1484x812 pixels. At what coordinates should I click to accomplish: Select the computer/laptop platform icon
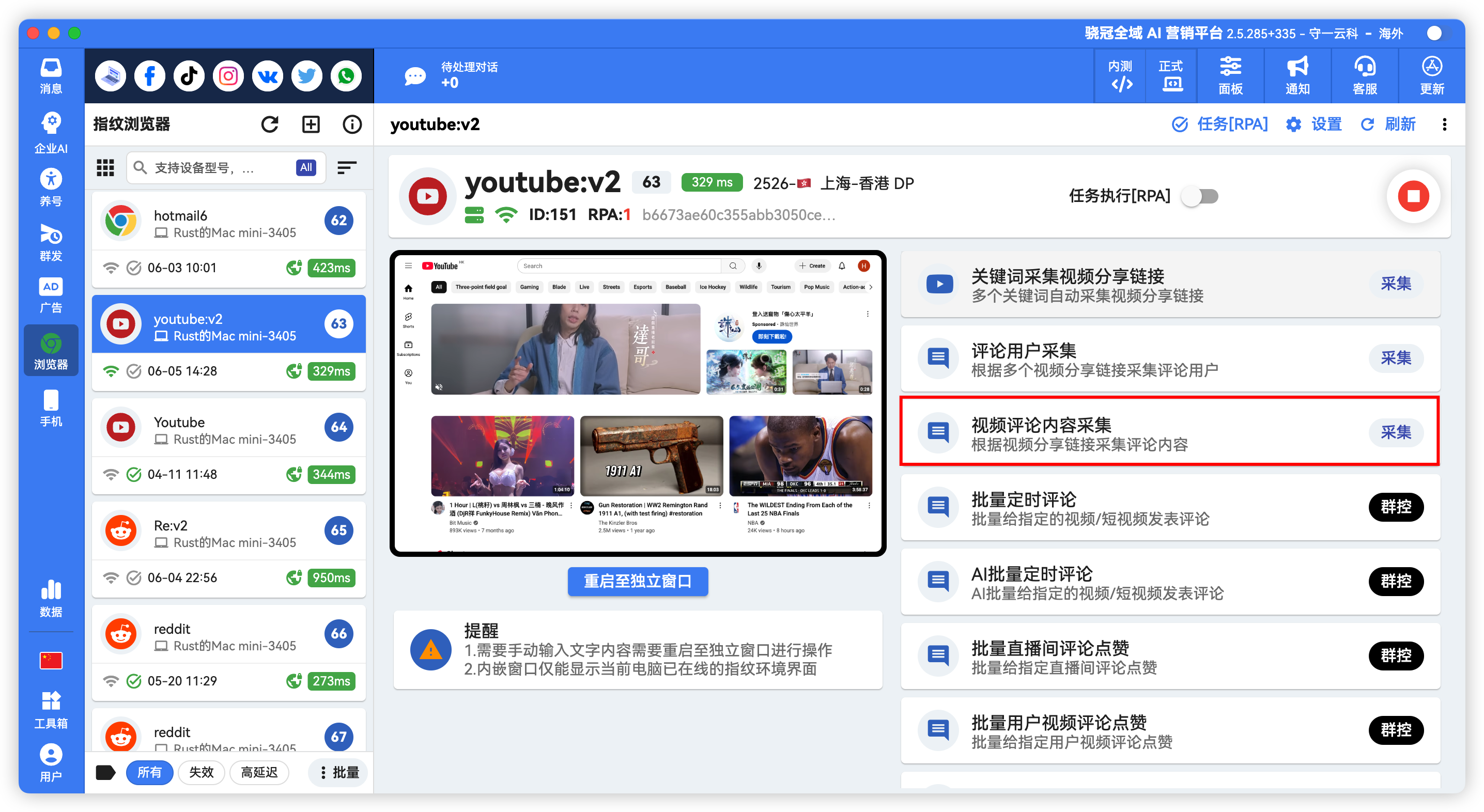(x=111, y=76)
